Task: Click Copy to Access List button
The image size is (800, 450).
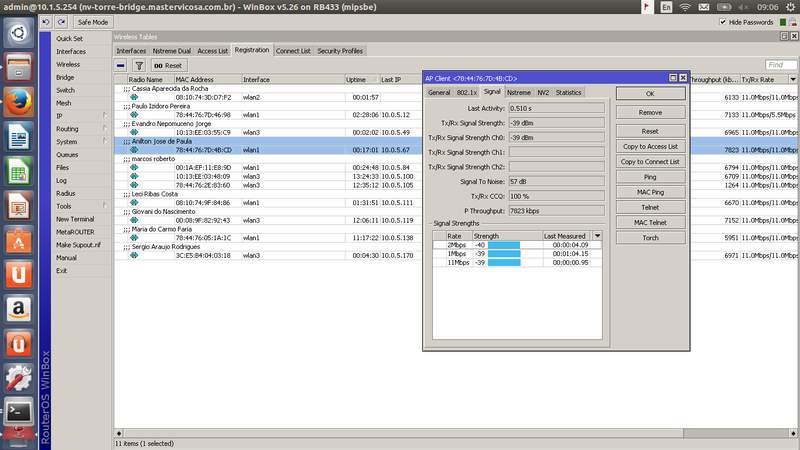Action: coord(651,146)
